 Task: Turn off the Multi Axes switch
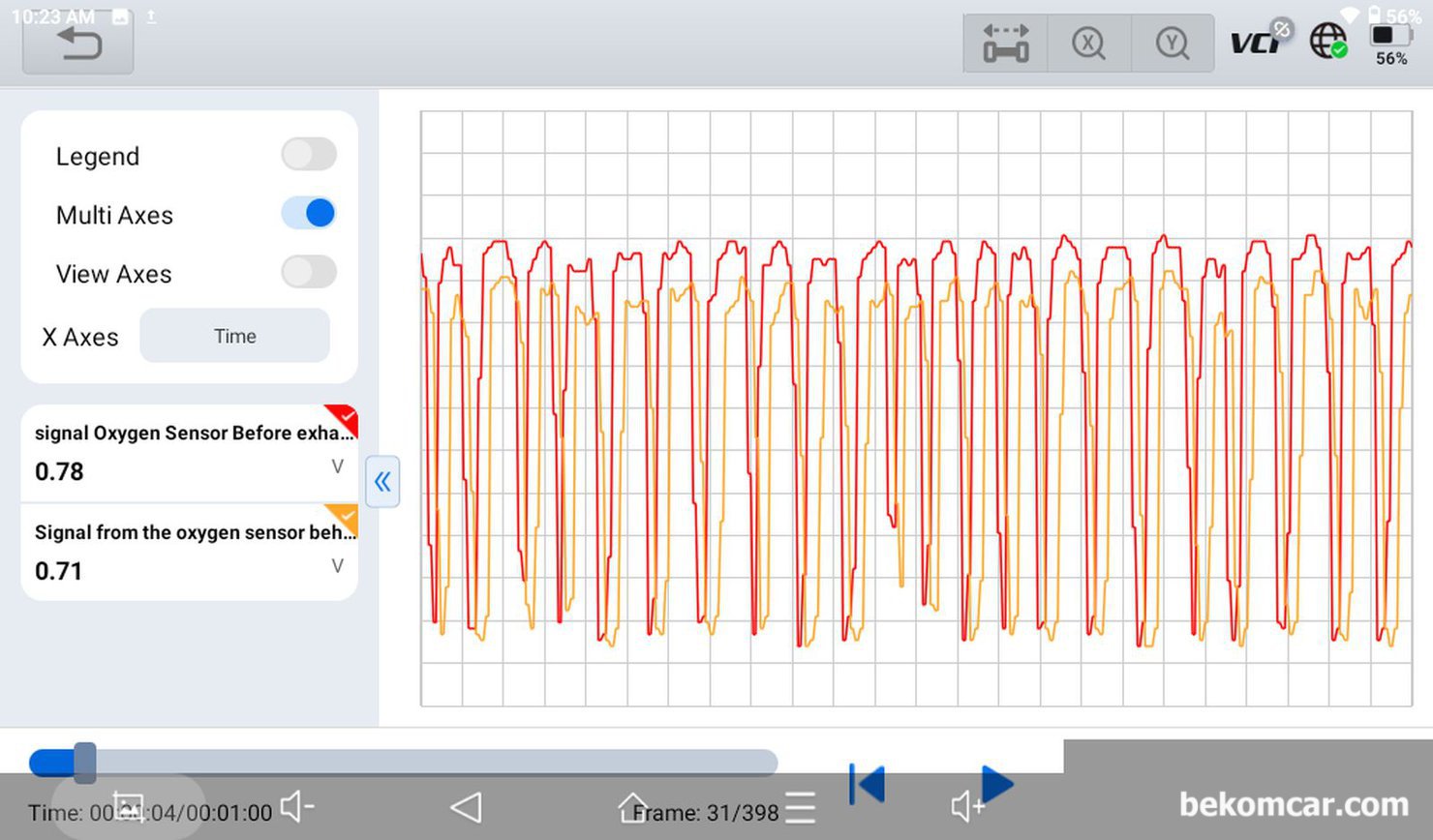[x=309, y=213]
